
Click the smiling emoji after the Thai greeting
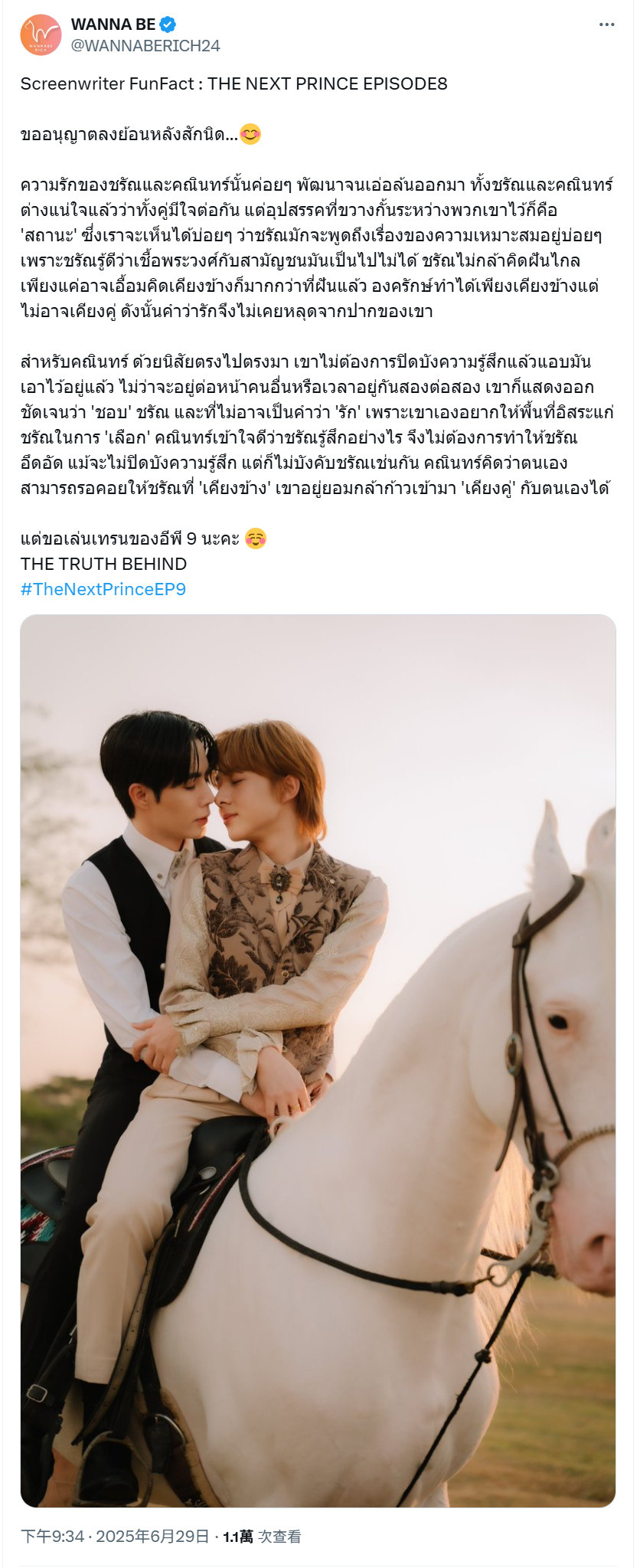pyautogui.click(x=250, y=135)
